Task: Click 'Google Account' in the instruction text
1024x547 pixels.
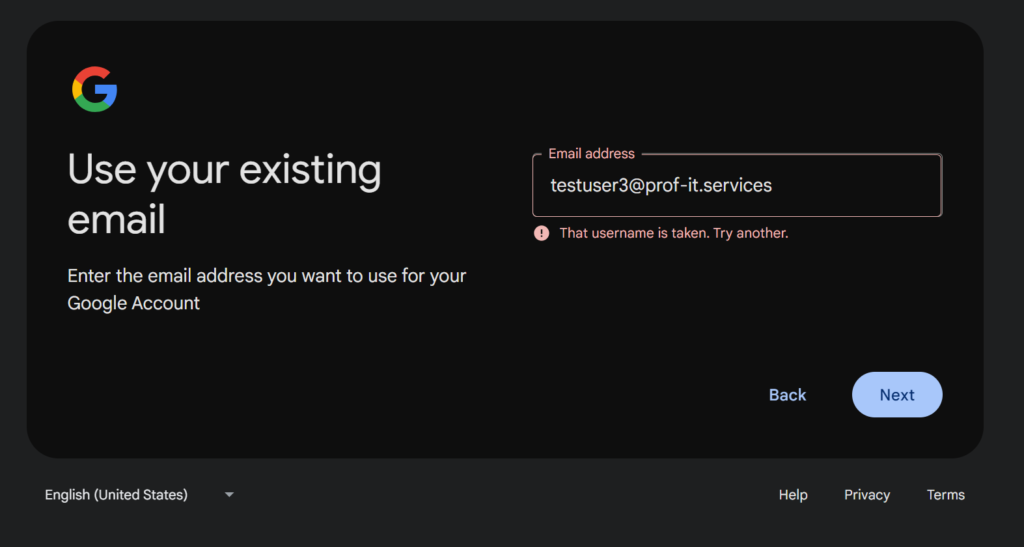Action: [x=134, y=303]
